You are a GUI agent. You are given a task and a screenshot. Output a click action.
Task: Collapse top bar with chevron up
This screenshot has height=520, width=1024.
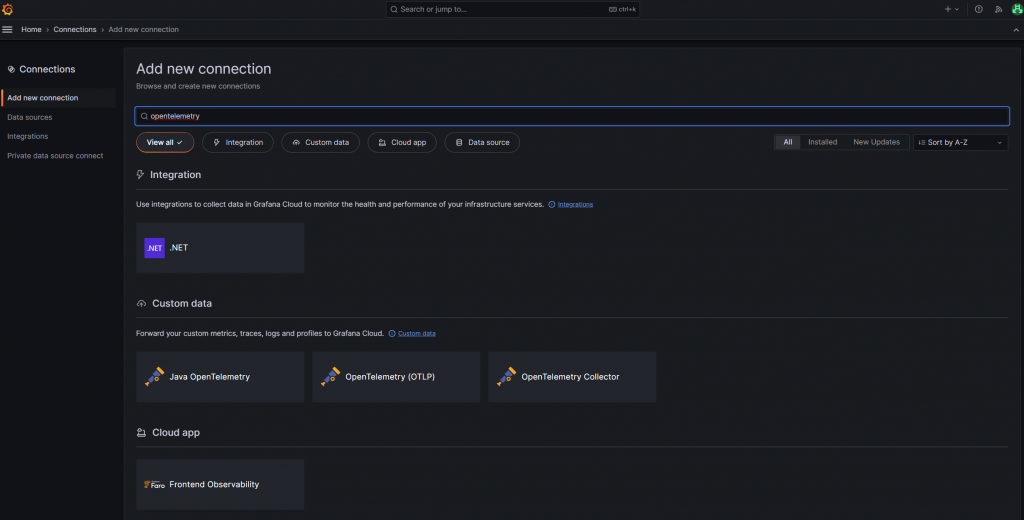coord(1016,30)
